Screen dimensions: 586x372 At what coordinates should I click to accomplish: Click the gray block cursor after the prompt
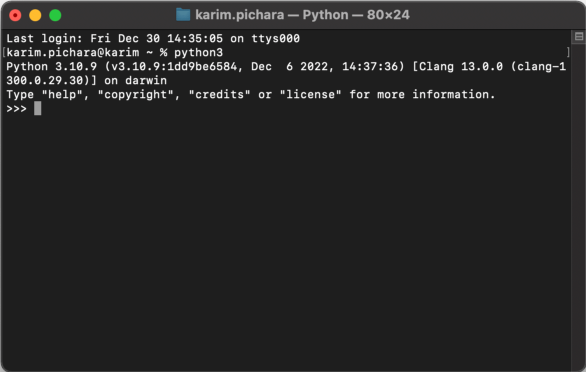click(x=37, y=109)
